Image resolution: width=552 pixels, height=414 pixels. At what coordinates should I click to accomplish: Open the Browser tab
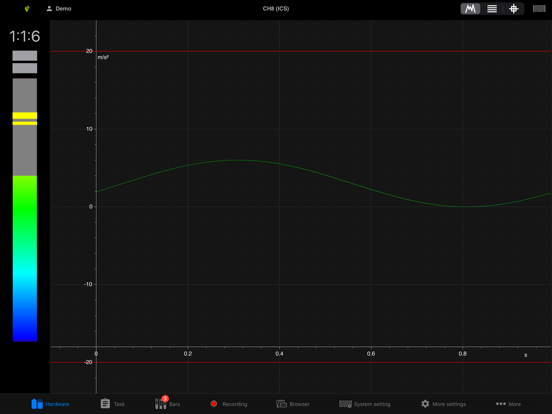pos(293,404)
